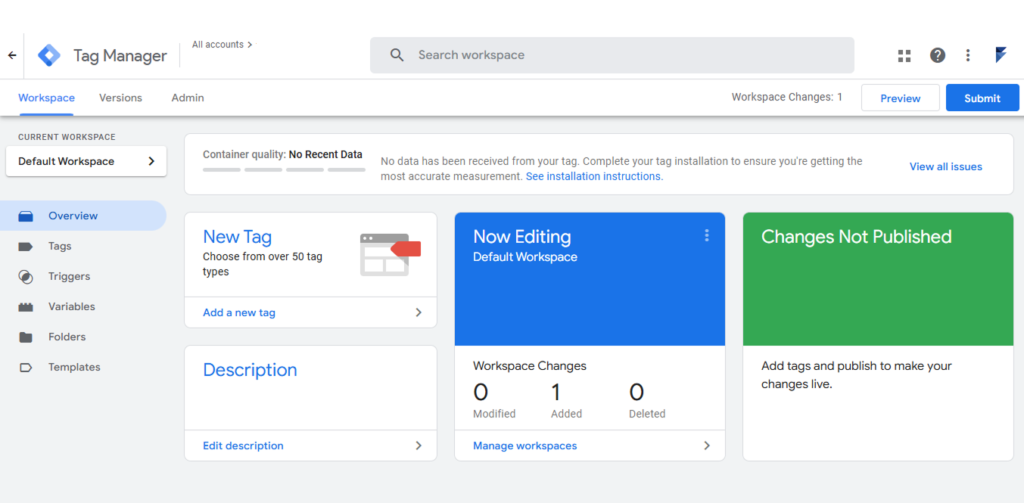Click the Tag Manager logo

(x=49, y=56)
